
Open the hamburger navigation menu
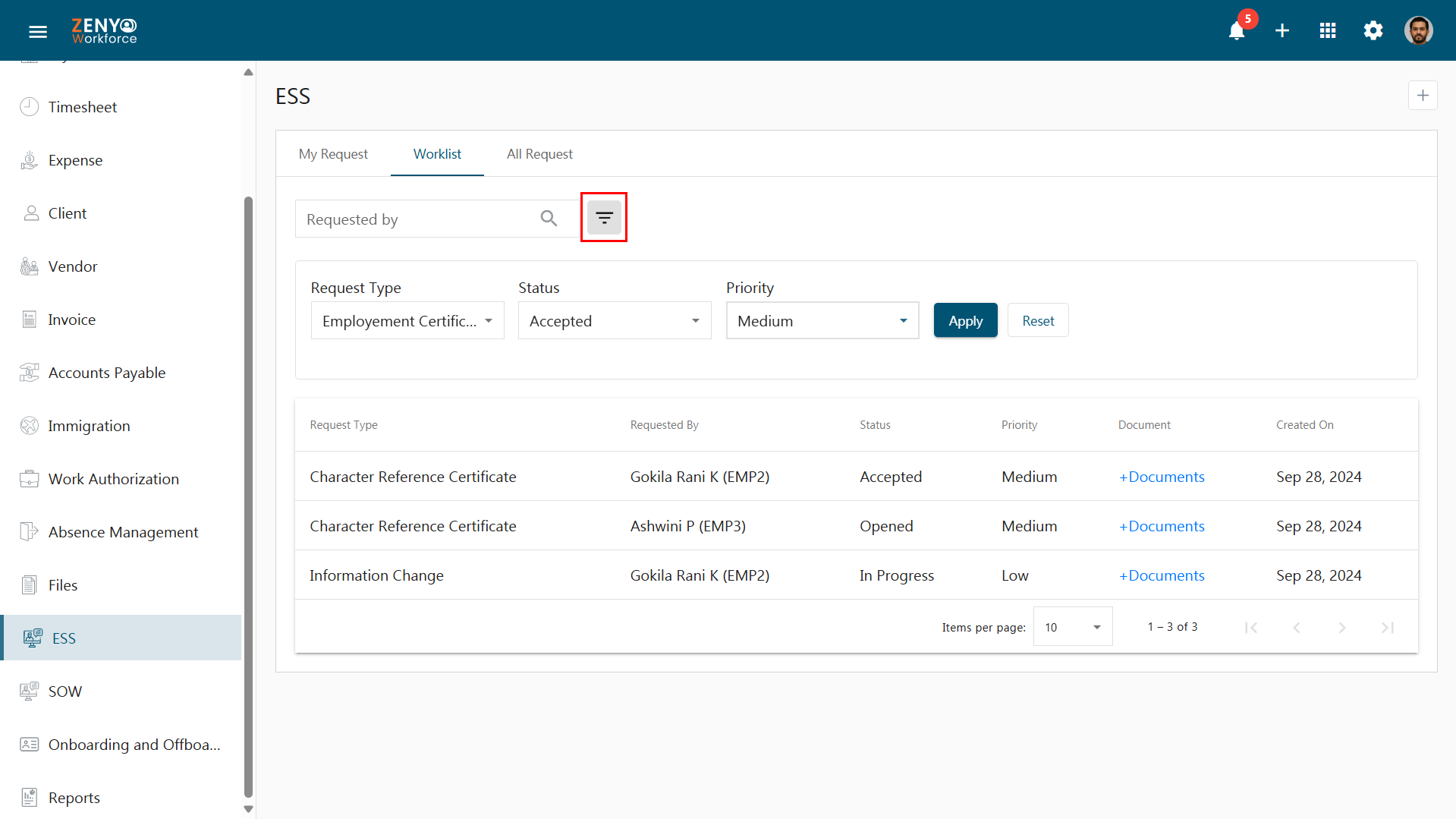[38, 31]
